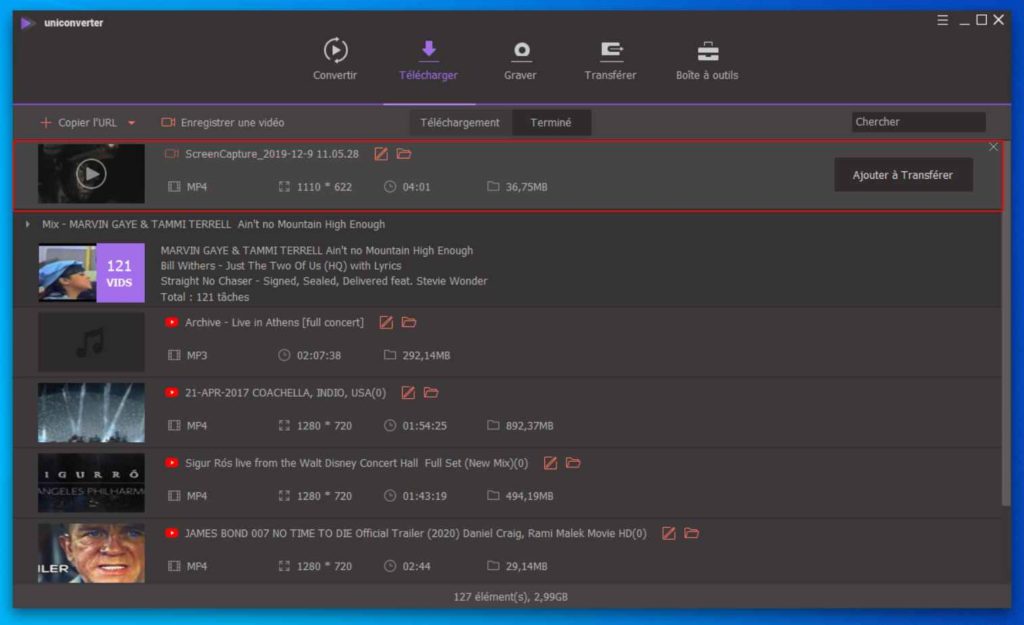Click YouTube icon of Sigur Rós item
Image resolution: width=1024 pixels, height=625 pixels.
(x=172, y=463)
